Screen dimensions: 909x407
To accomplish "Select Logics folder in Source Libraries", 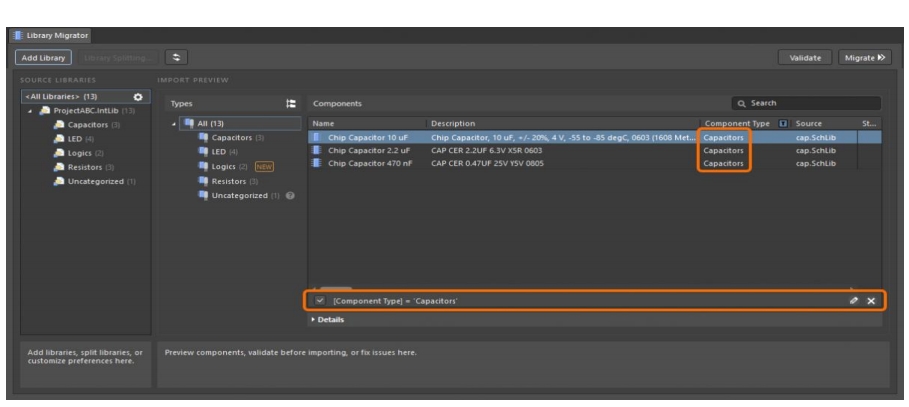I will [79, 153].
